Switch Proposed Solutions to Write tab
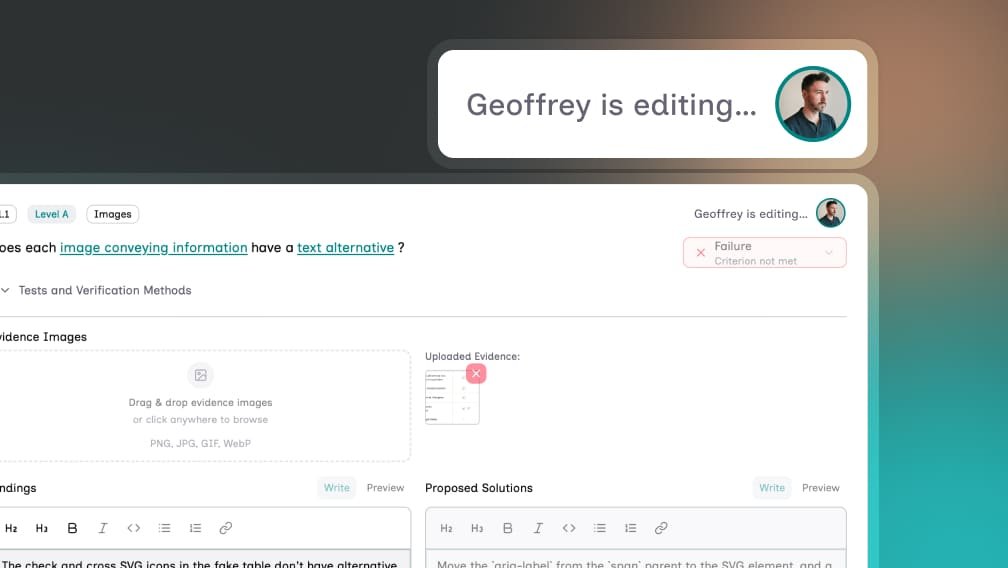 coord(772,488)
